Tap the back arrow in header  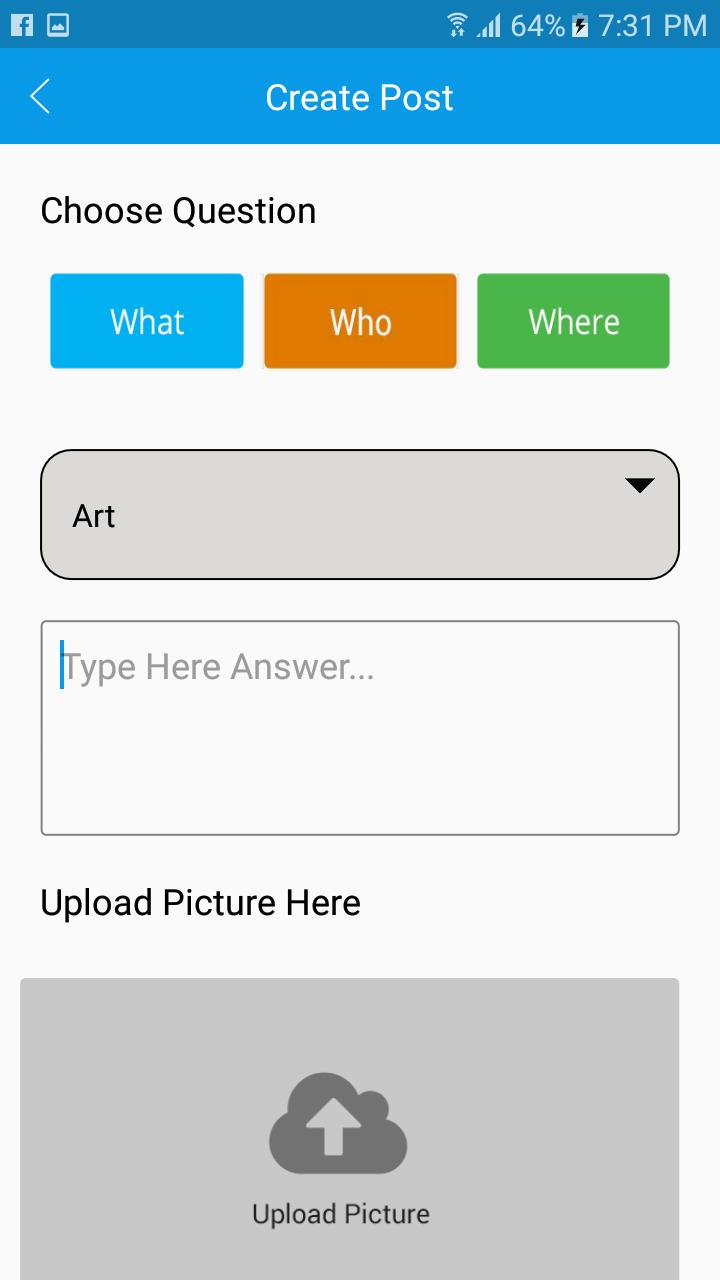(40, 97)
